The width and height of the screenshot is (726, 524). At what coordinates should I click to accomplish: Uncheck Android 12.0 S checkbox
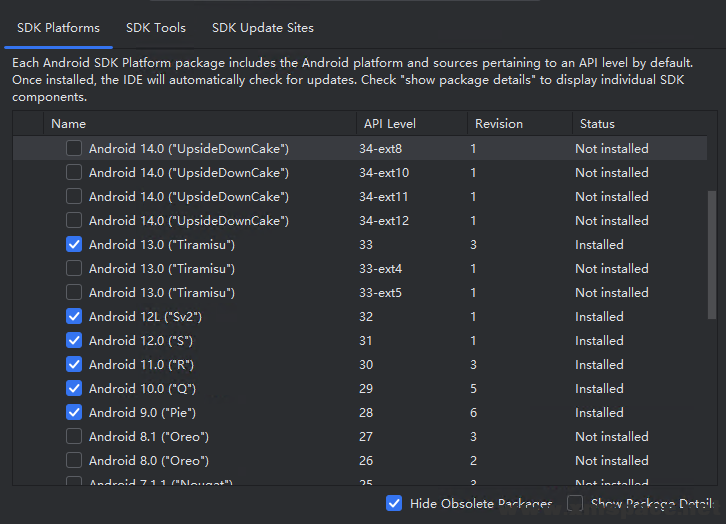(x=74, y=340)
